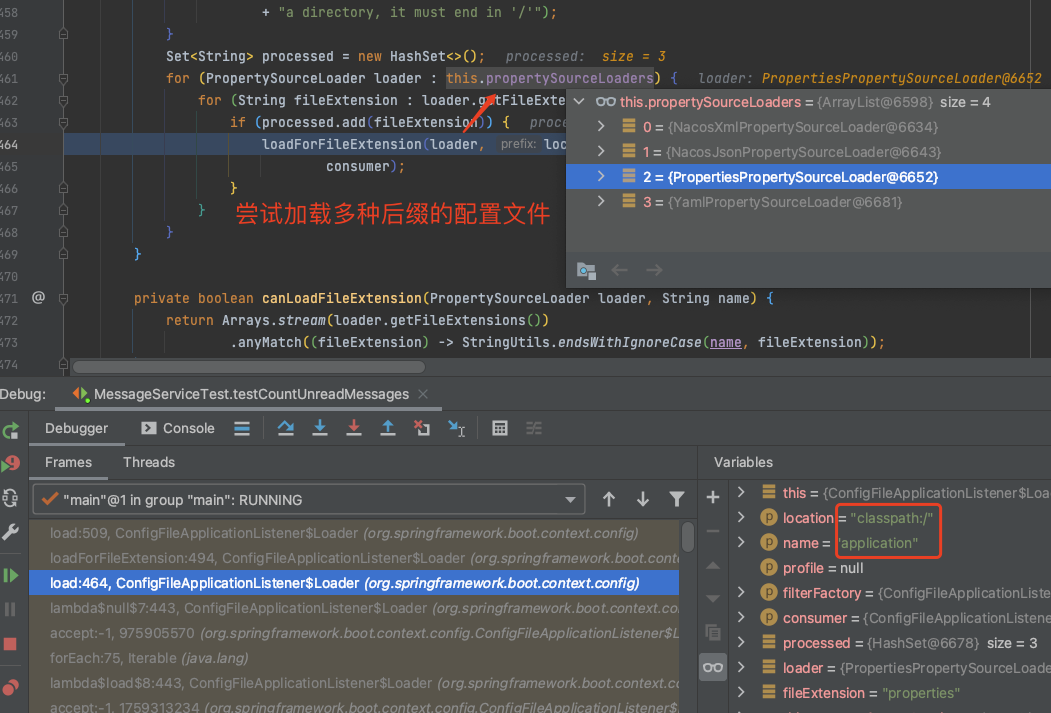Click the duplicate watch icon
Viewport: 1051px width, 713px height.
pyautogui.click(x=713, y=632)
